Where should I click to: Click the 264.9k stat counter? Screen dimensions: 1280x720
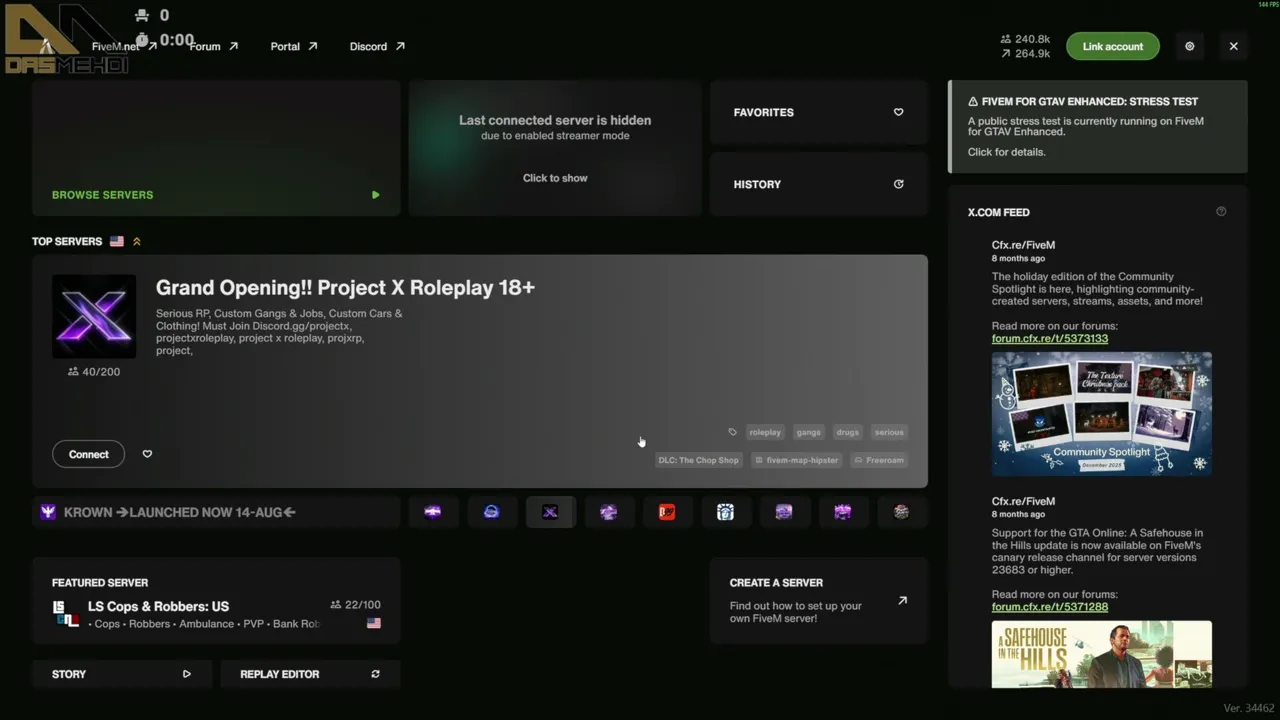click(x=1025, y=54)
